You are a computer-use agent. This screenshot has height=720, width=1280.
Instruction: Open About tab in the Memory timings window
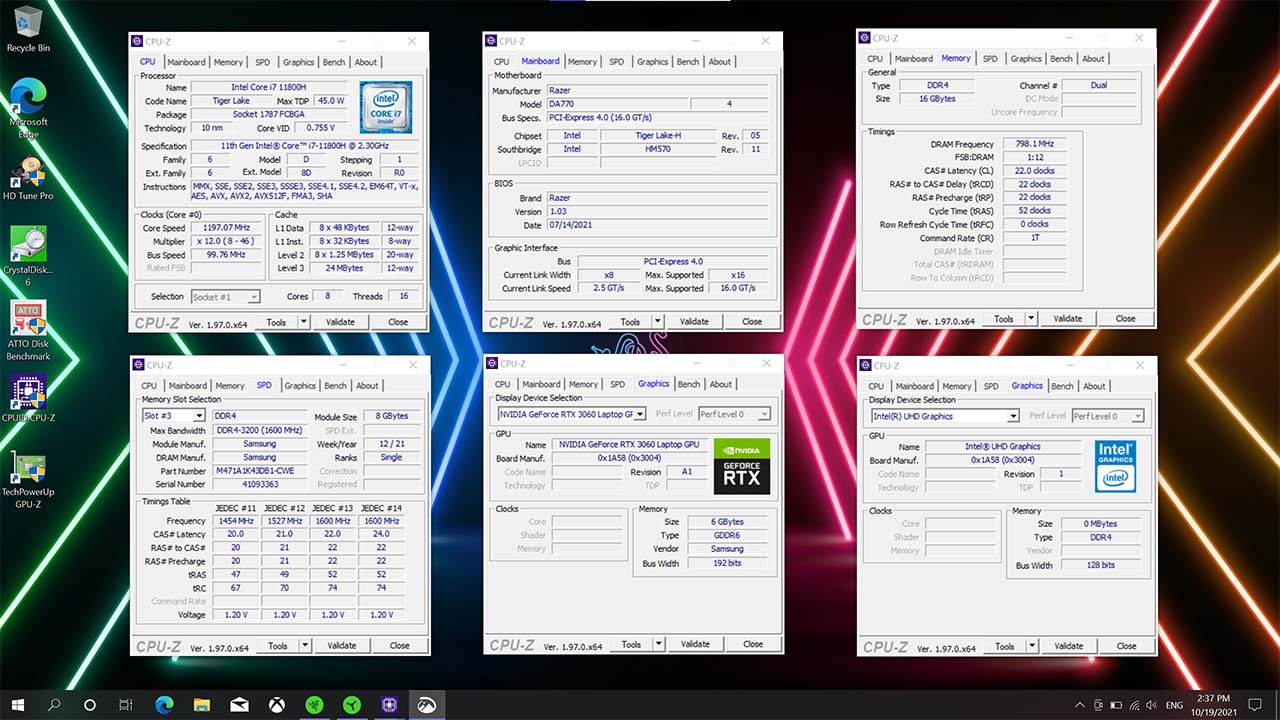[x=1093, y=59]
